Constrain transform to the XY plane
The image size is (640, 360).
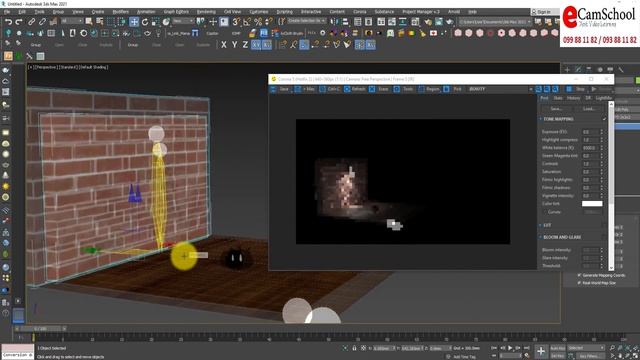256,45
